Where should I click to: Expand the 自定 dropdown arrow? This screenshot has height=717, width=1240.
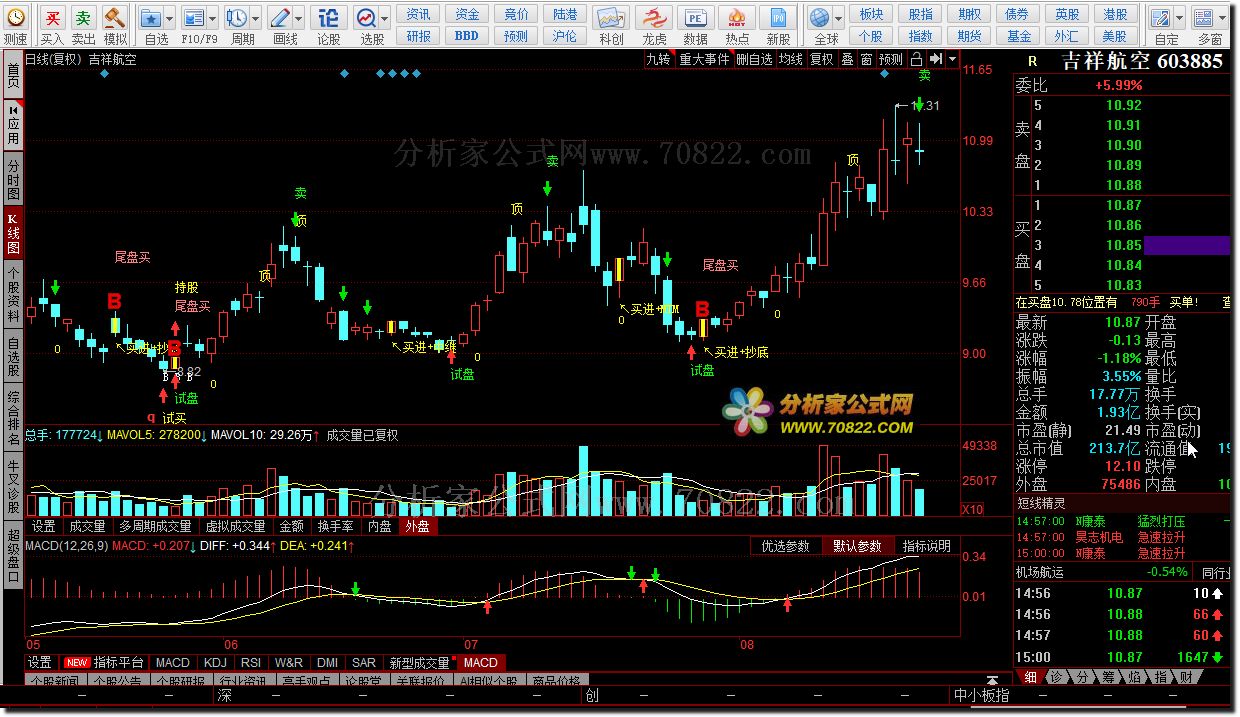click(1179, 18)
